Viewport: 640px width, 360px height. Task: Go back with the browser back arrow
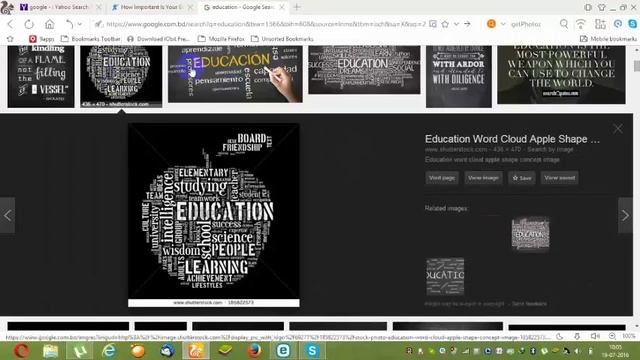click(x=10, y=24)
